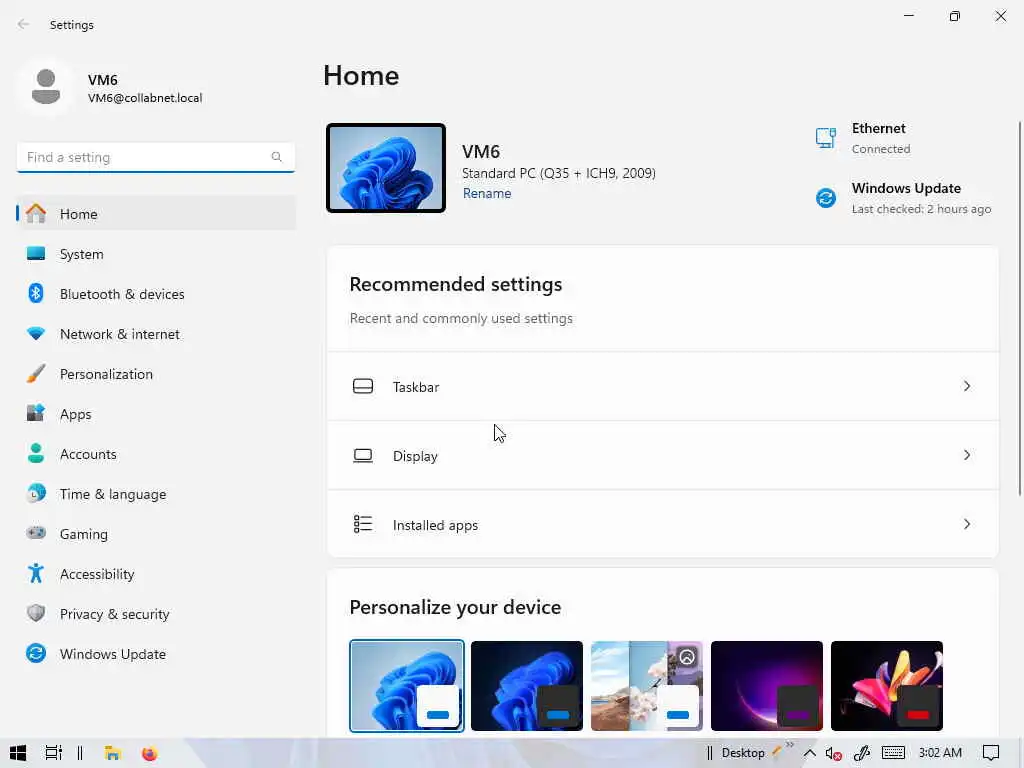This screenshot has width=1024, height=768.
Task: Select the purple glow dark theme
Action: pos(767,686)
